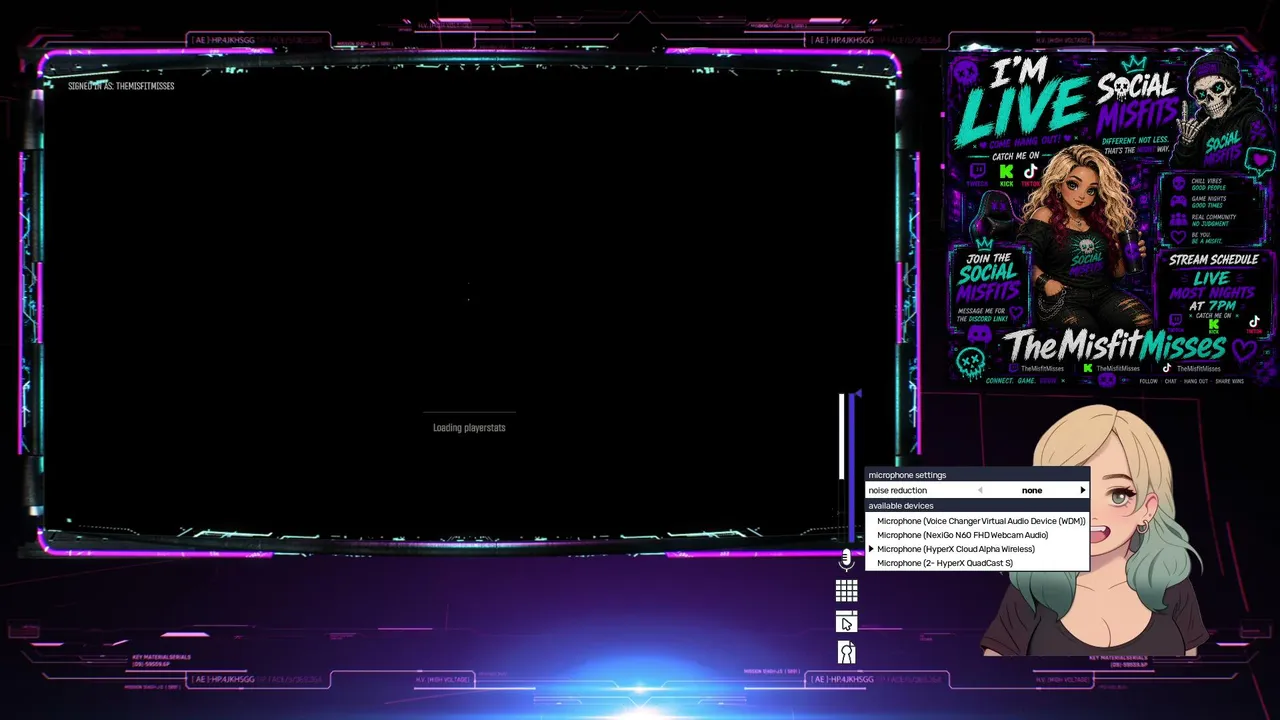Click the 'I'm Live' Social Misfits banner
The image size is (1280, 720).
pos(1111,218)
